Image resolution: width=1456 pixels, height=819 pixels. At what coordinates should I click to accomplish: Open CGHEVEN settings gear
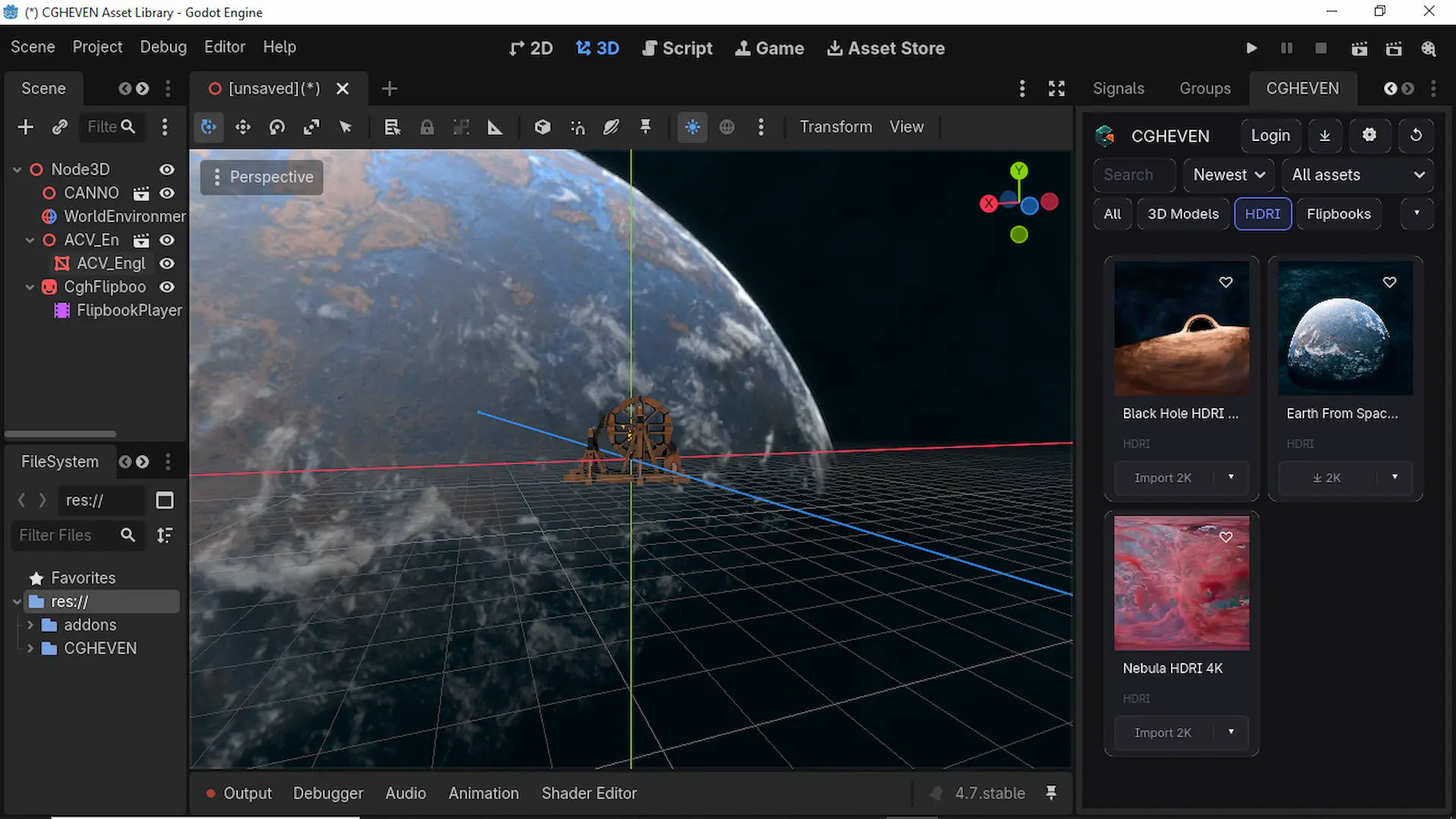tap(1369, 136)
